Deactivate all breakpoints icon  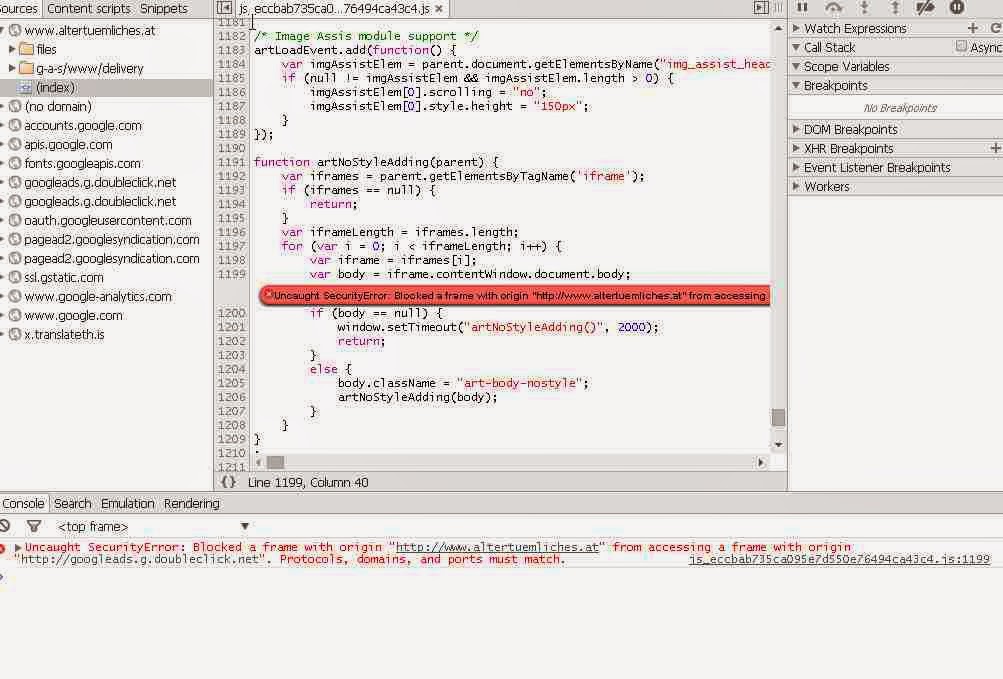click(x=926, y=7)
